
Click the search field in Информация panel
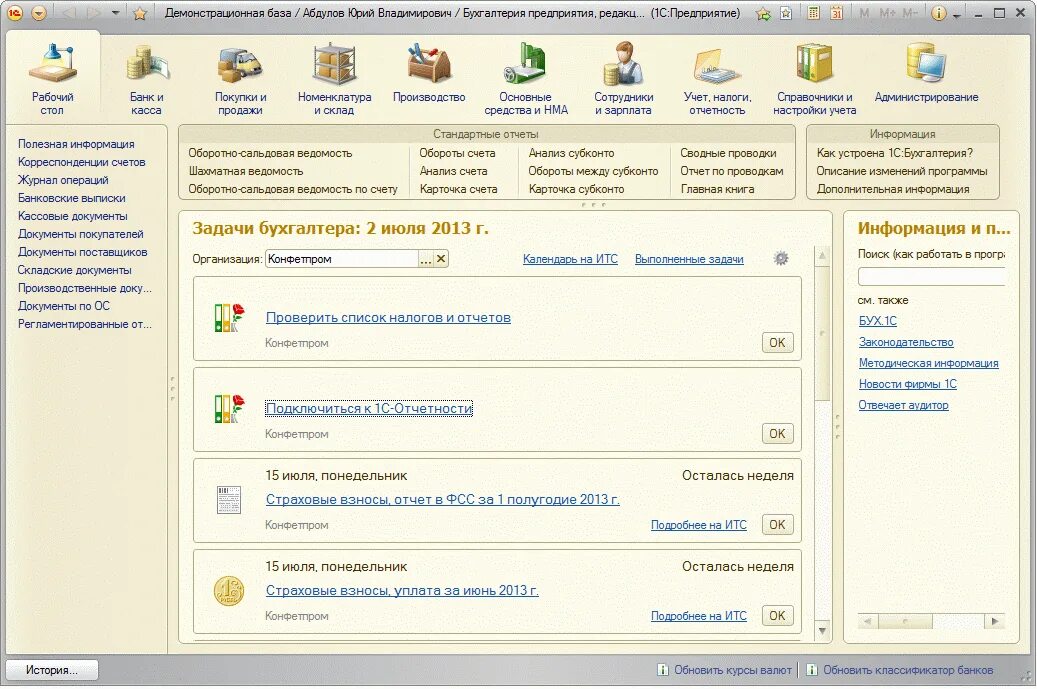tap(931, 276)
